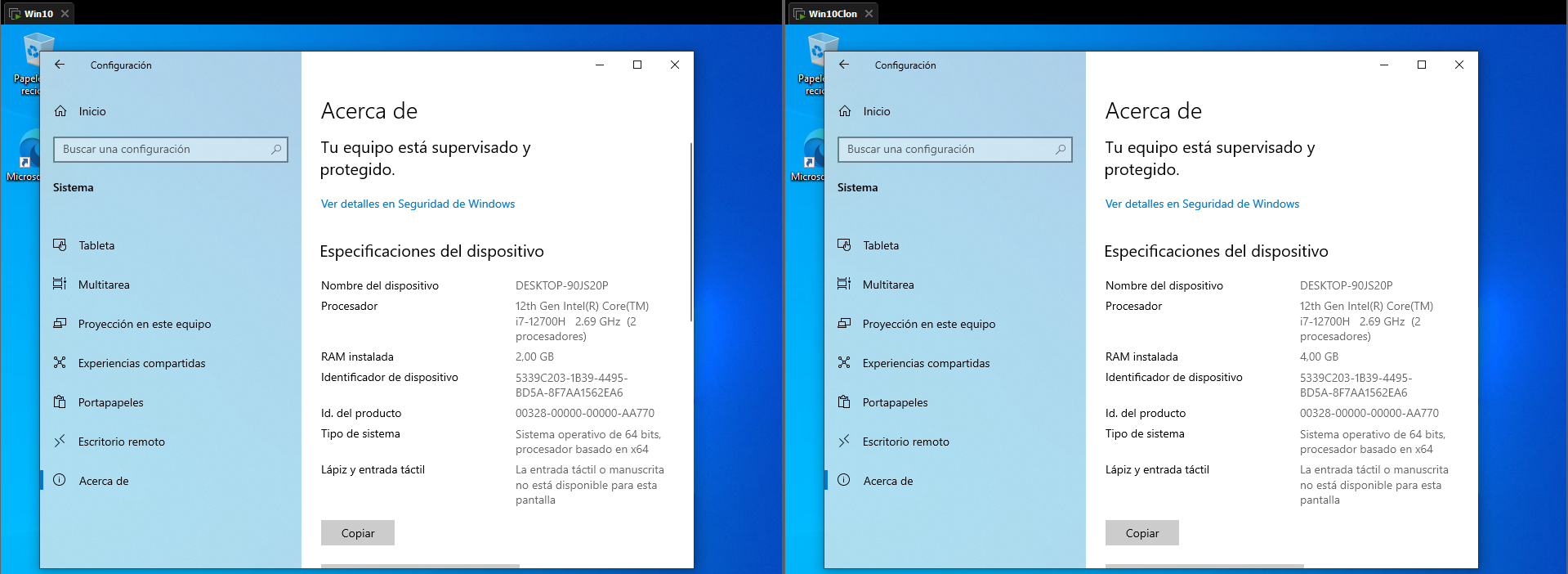Click Experiencias compartidas icon in Win10Clon VM
The width and height of the screenshot is (1568, 574).
pyautogui.click(x=844, y=363)
